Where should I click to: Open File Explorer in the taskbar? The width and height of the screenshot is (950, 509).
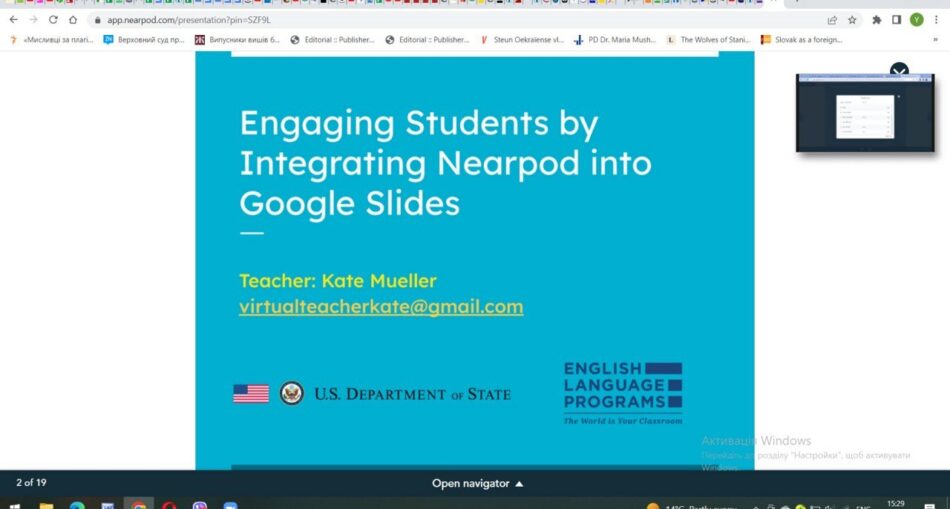tap(46, 506)
